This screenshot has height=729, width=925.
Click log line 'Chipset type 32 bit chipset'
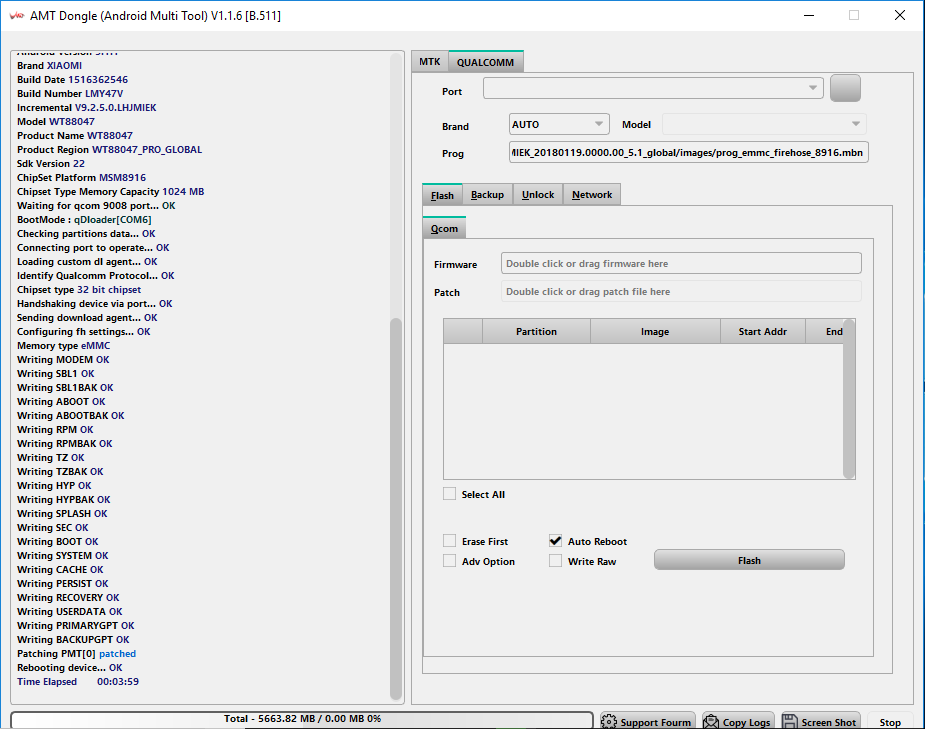pos(79,290)
